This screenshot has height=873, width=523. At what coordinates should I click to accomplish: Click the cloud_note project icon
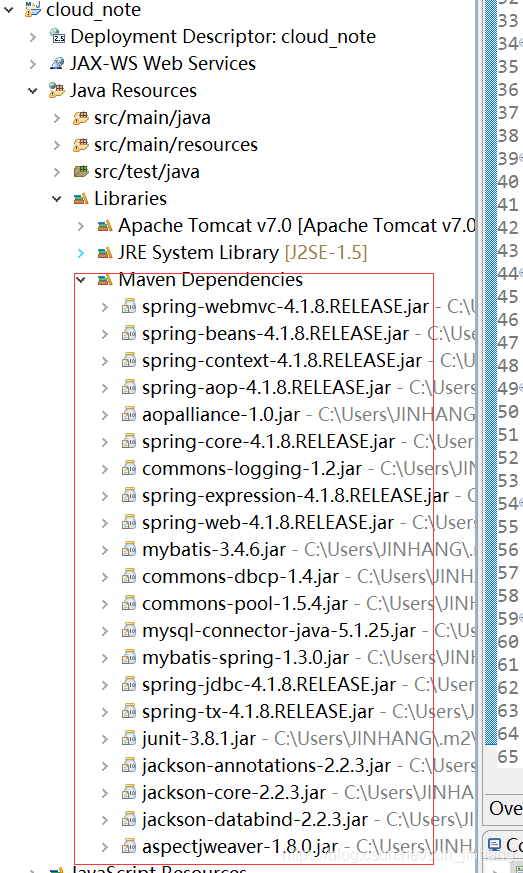click(x=33, y=9)
